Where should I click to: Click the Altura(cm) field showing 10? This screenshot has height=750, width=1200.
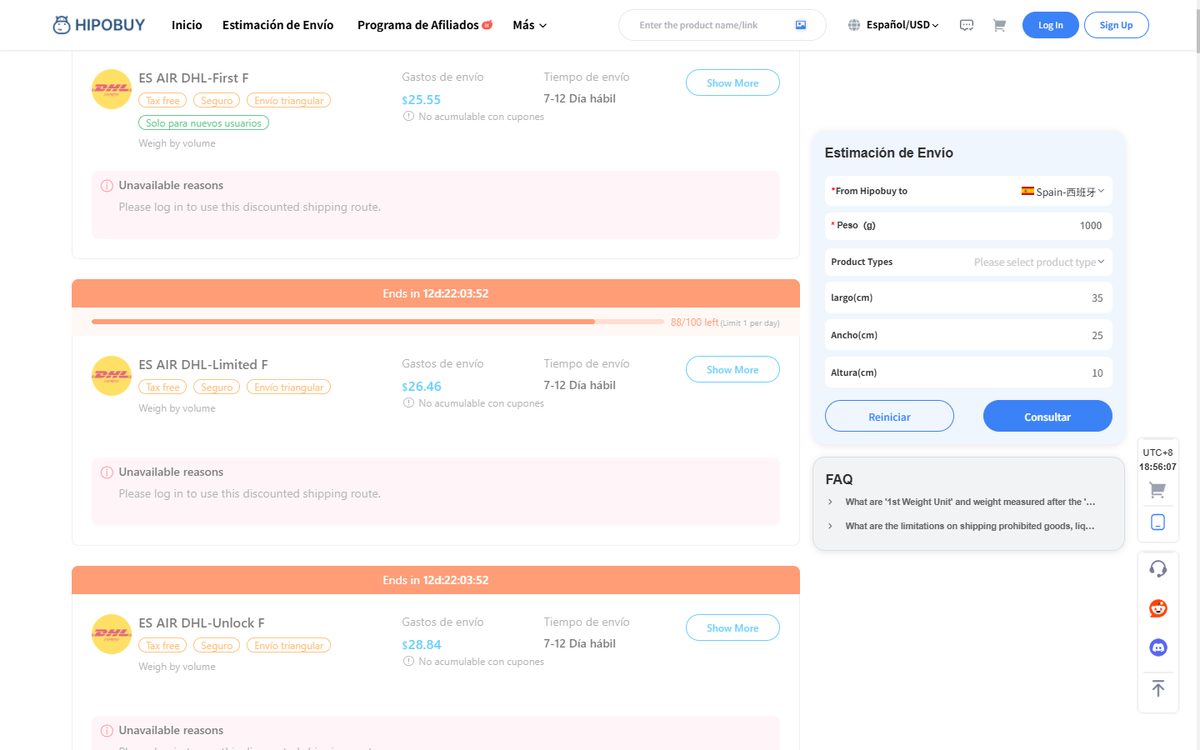coord(968,373)
